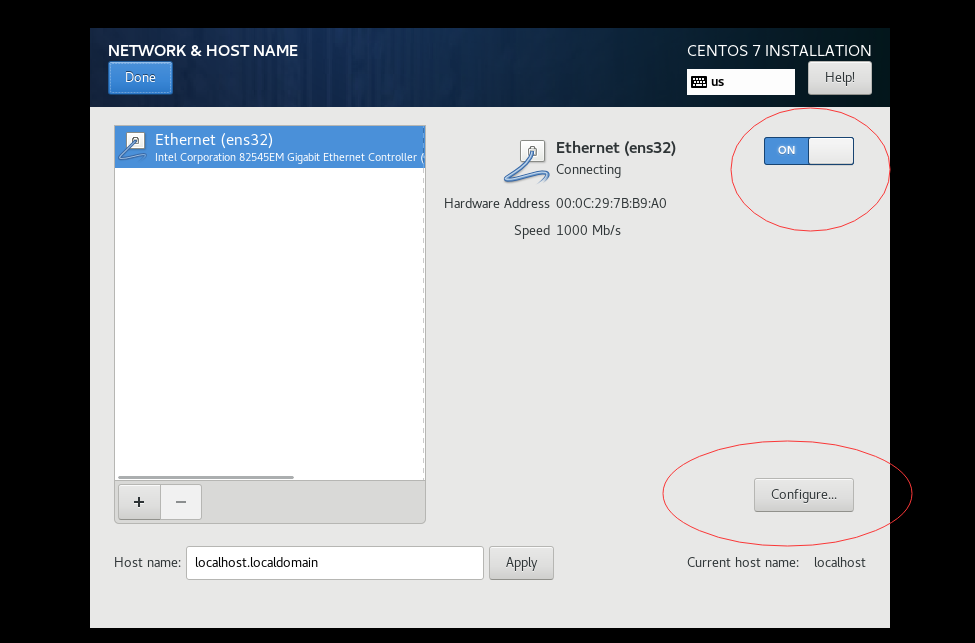Click the us keyboard layout indicator
Screen dimensions: 975x643
tap(741, 82)
